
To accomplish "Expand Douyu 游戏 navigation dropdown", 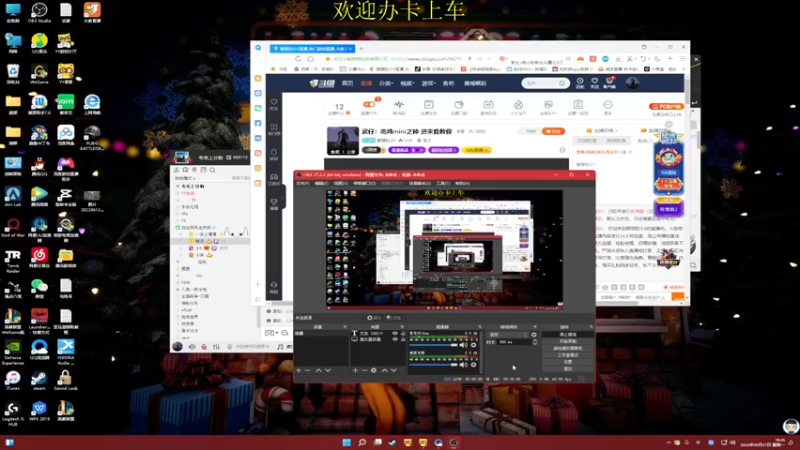I will point(429,83).
